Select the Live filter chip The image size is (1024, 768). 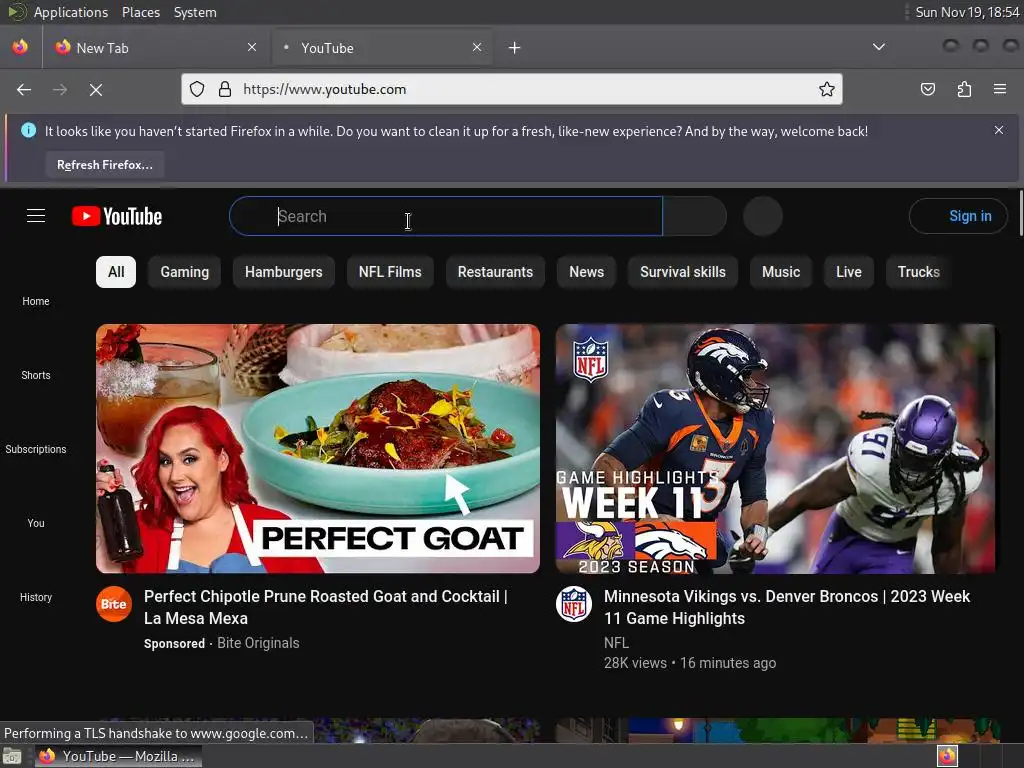[x=849, y=272]
